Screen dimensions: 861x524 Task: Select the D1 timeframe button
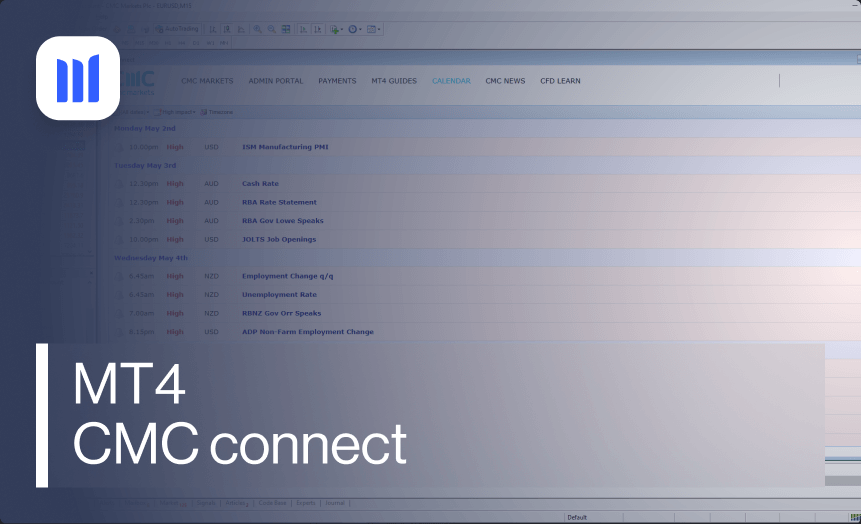196,43
